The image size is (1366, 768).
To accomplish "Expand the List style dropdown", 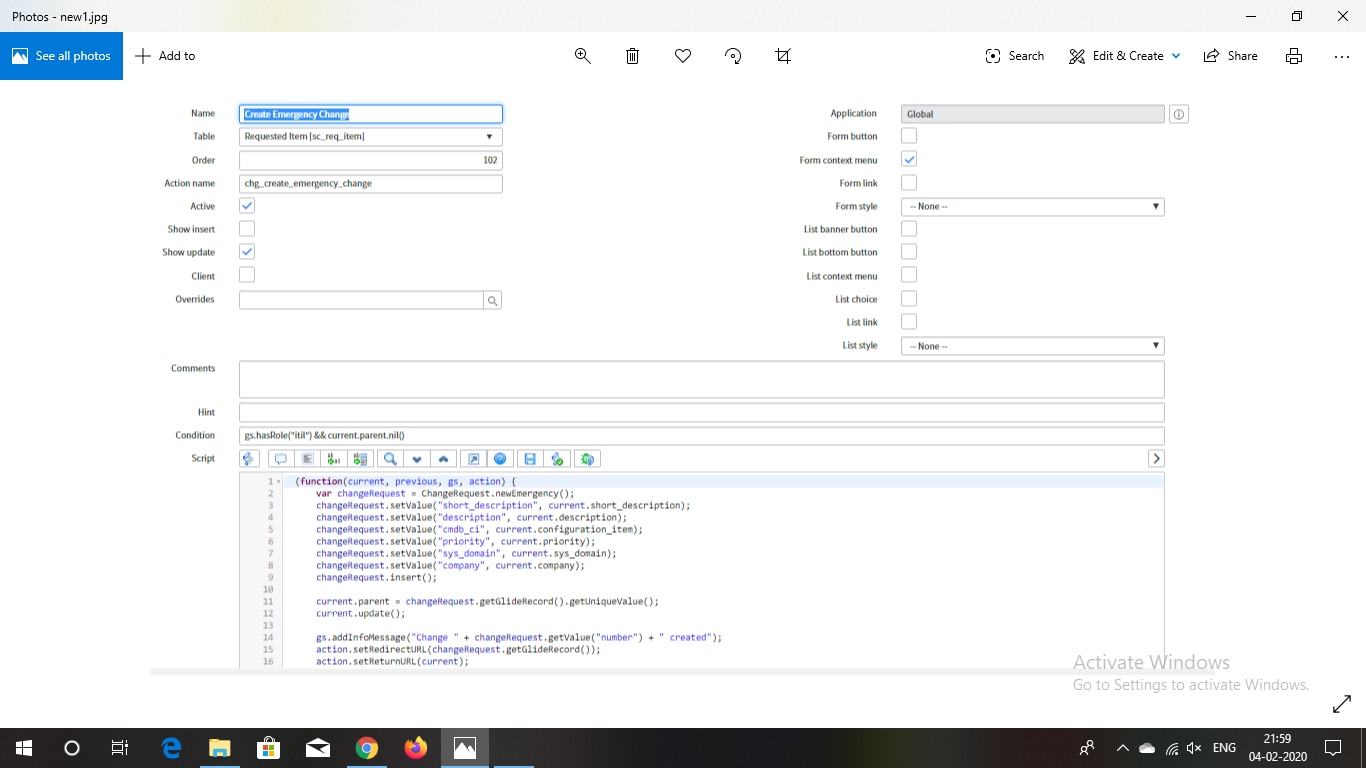I will pyautogui.click(x=1032, y=345).
